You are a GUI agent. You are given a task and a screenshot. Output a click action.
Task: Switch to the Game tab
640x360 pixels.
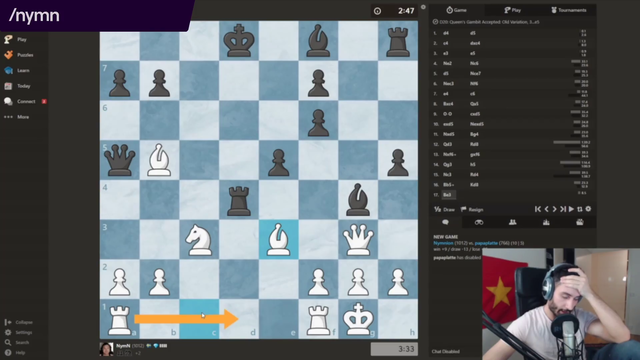tap(456, 10)
